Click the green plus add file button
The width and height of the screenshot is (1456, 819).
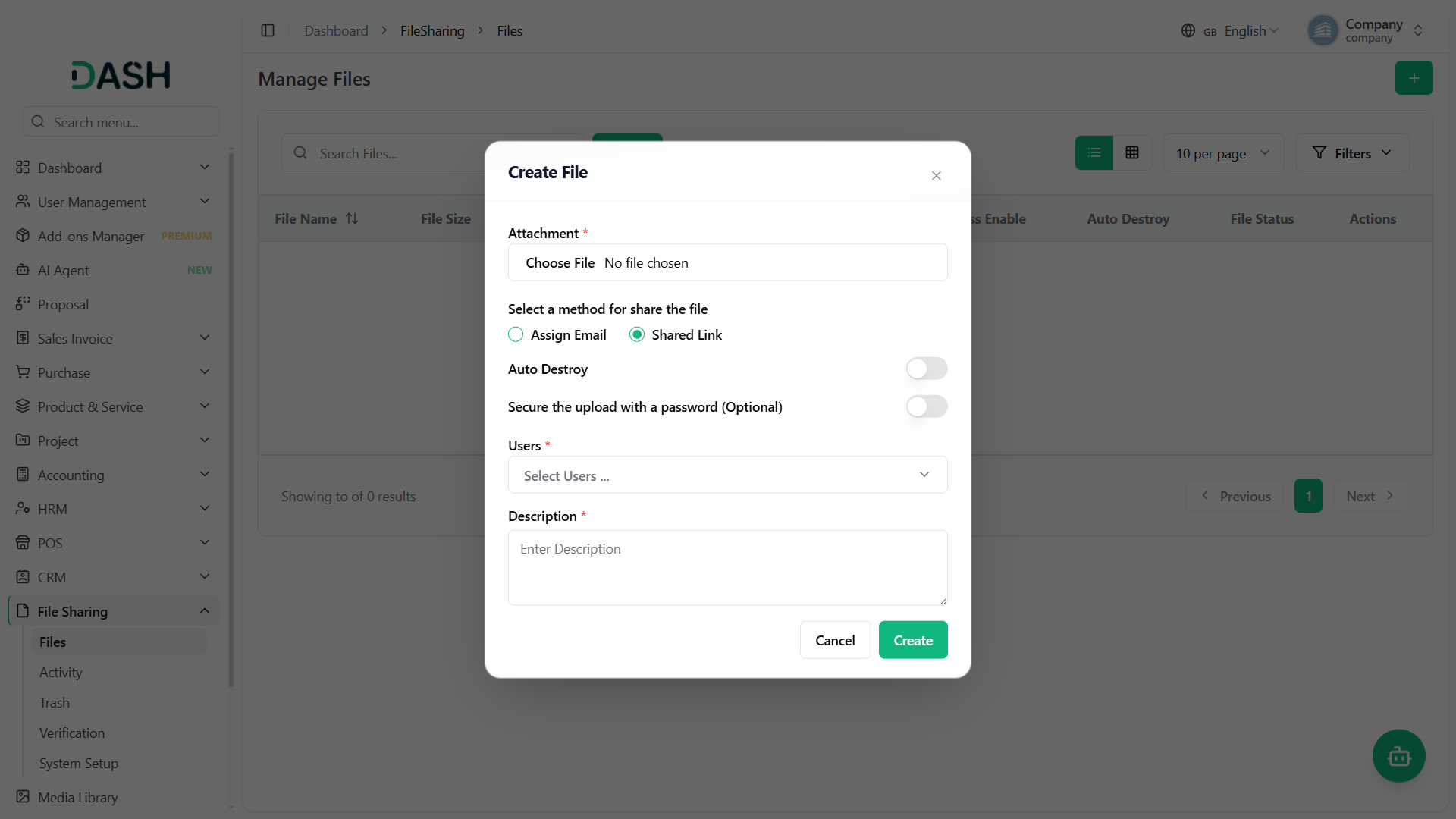(1414, 78)
